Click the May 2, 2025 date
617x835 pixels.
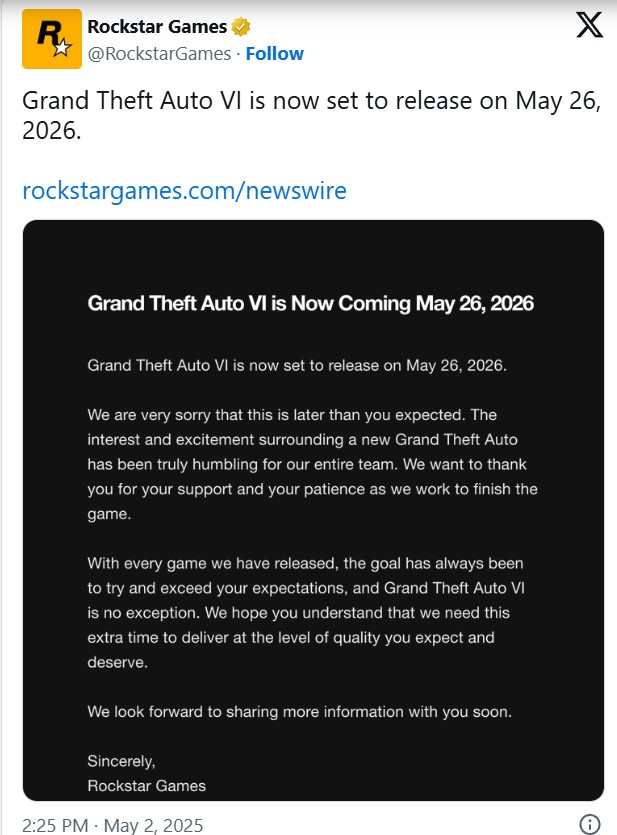tap(153, 825)
